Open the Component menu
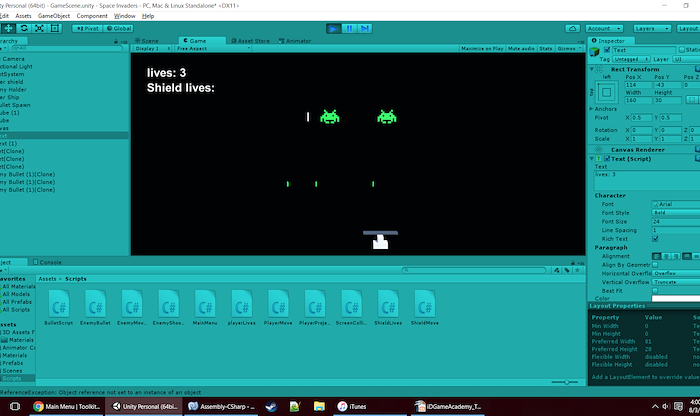The image size is (700, 416). click(x=92, y=16)
